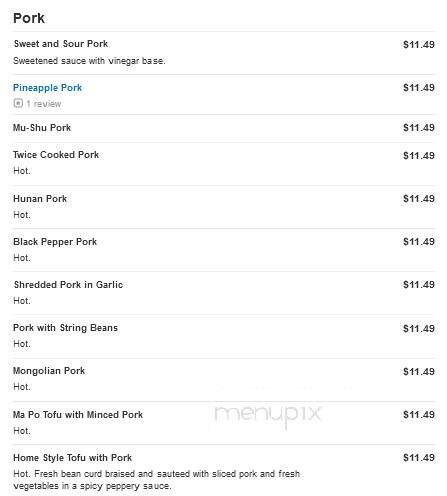Click the Sweet and Sour Pork price
Image resolution: width=447 pixels, height=496 pixels.
tap(419, 44)
